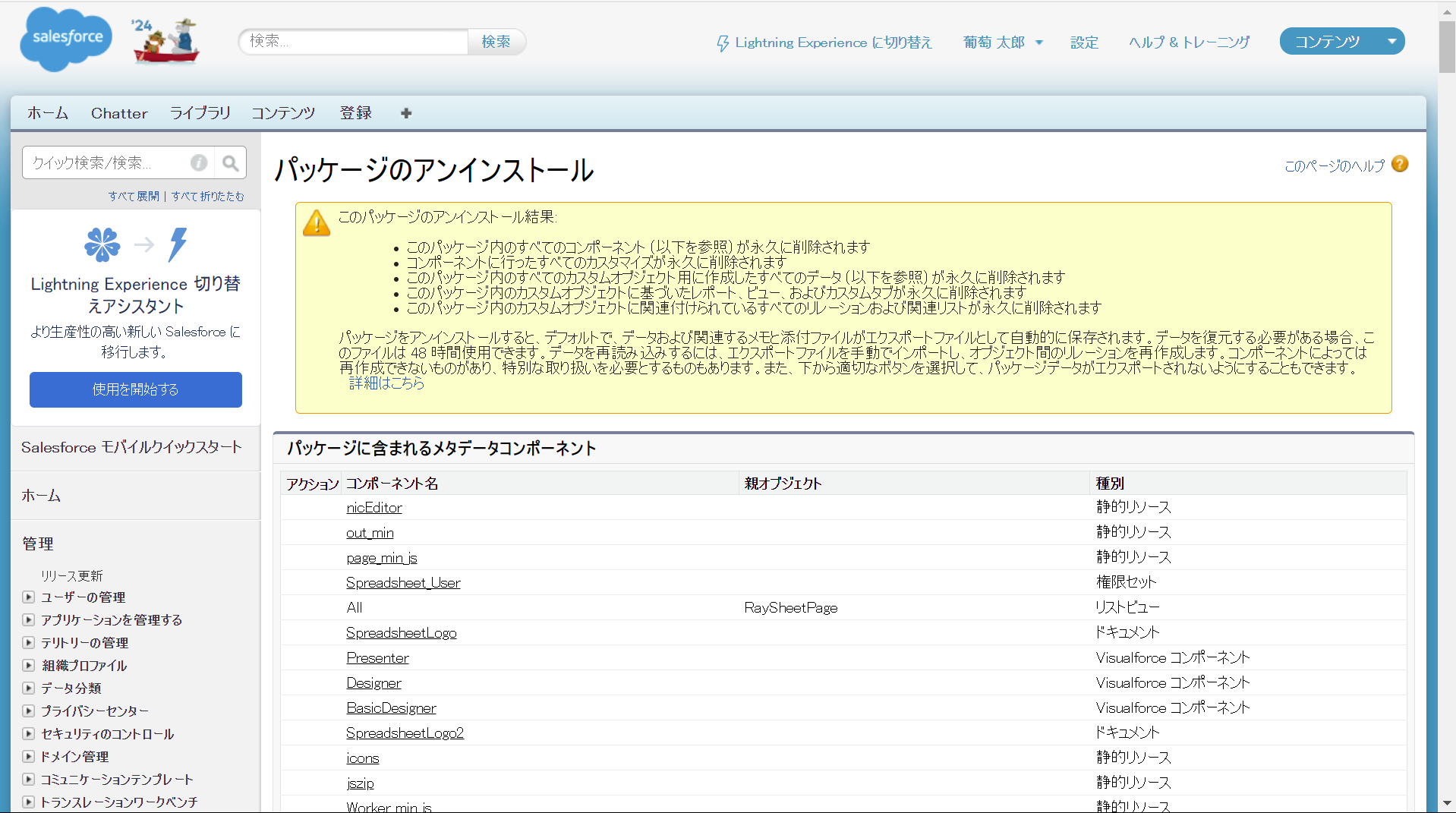This screenshot has width=1456, height=813.
Task: Click the Lightning Experience switch bolt icon
Action: tap(723, 43)
